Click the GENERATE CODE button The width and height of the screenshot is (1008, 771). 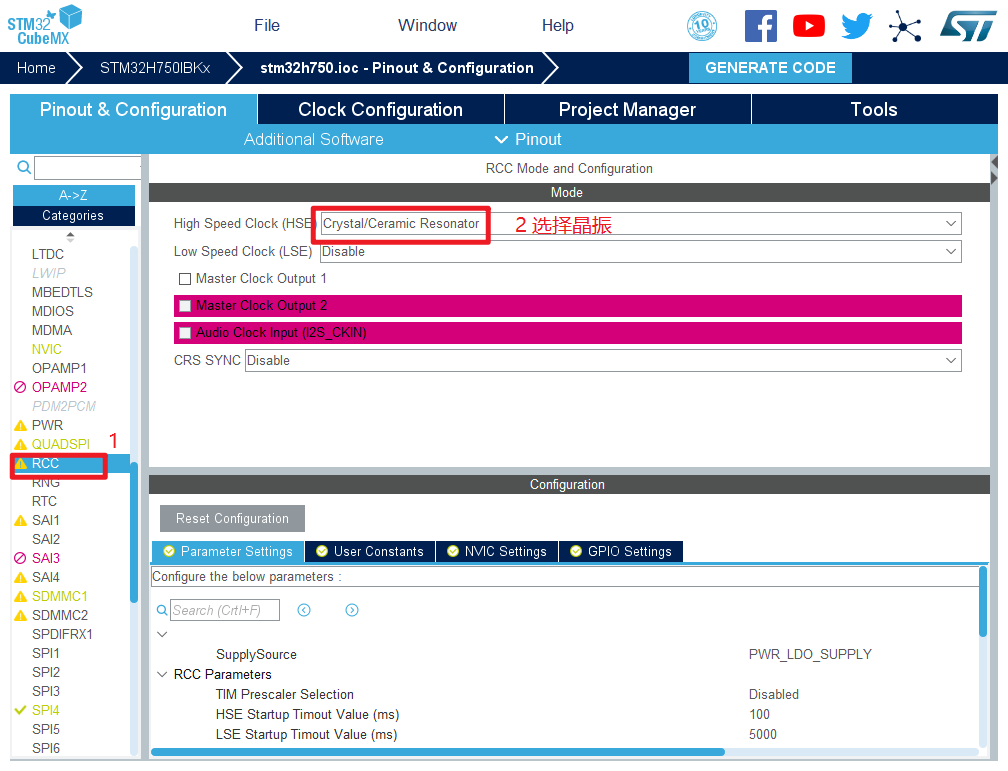[x=770, y=68]
